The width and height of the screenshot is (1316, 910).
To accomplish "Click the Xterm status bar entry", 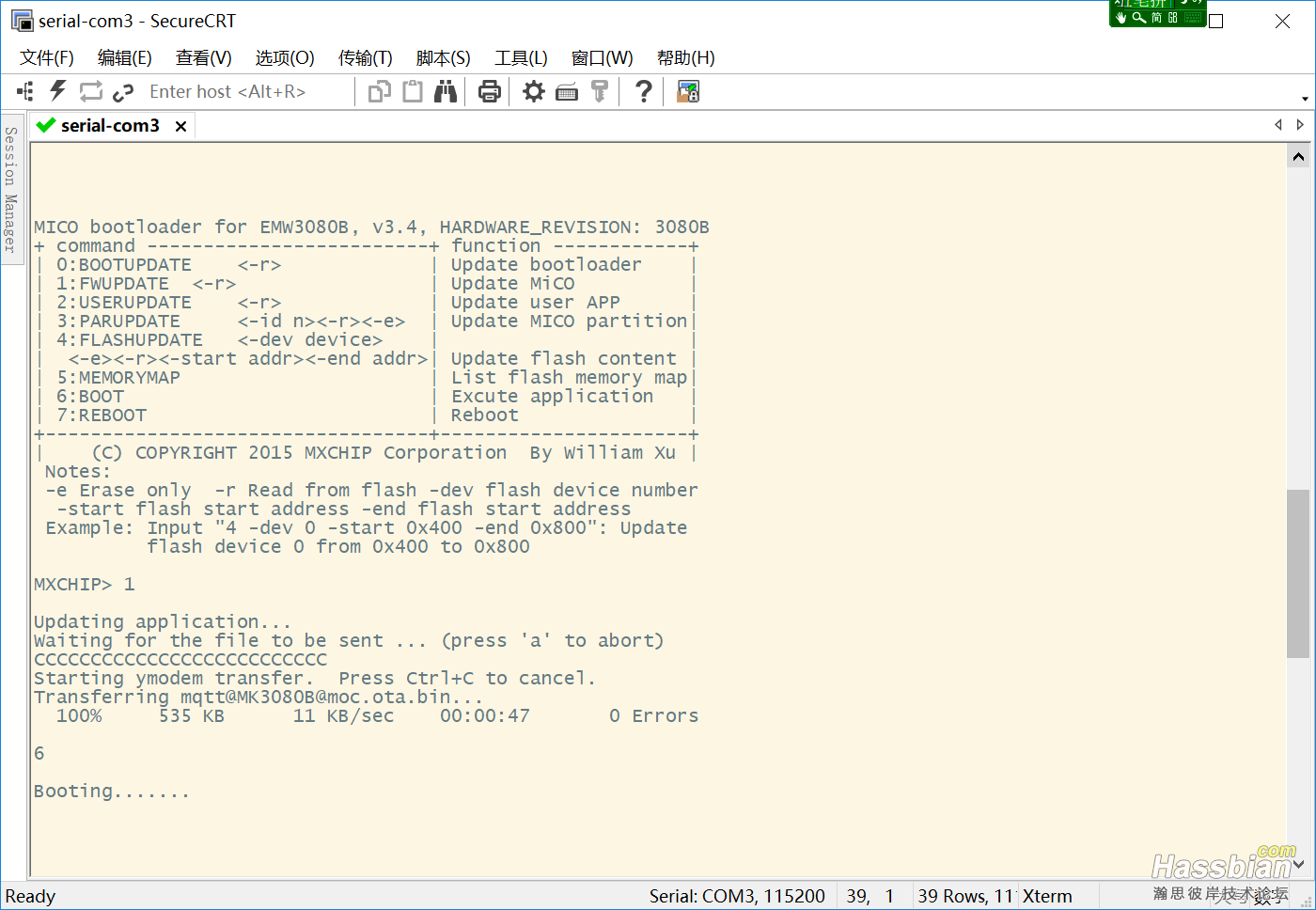I will (1047, 896).
